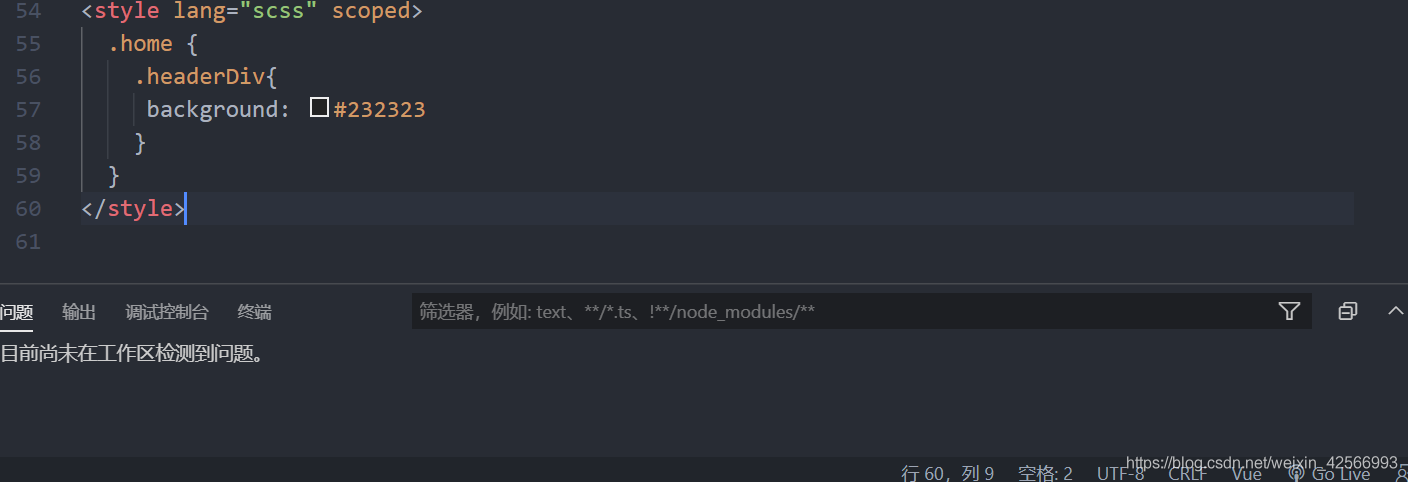This screenshot has width=1408, height=482.
Task: Click the filter funnel icon in Problems panel
Action: (x=1289, y=311)
